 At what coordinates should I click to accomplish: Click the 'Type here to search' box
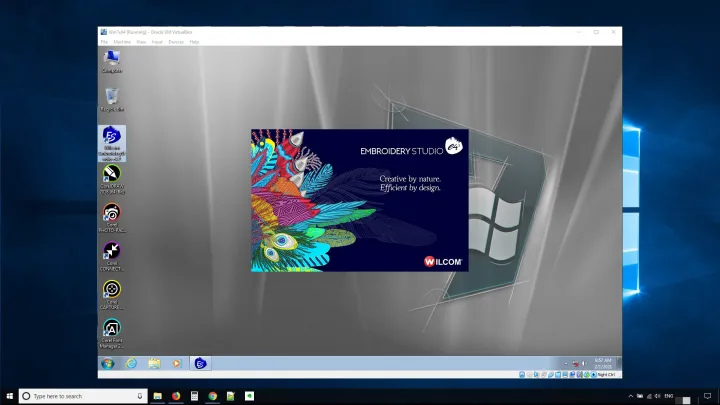tap(80, 396)
